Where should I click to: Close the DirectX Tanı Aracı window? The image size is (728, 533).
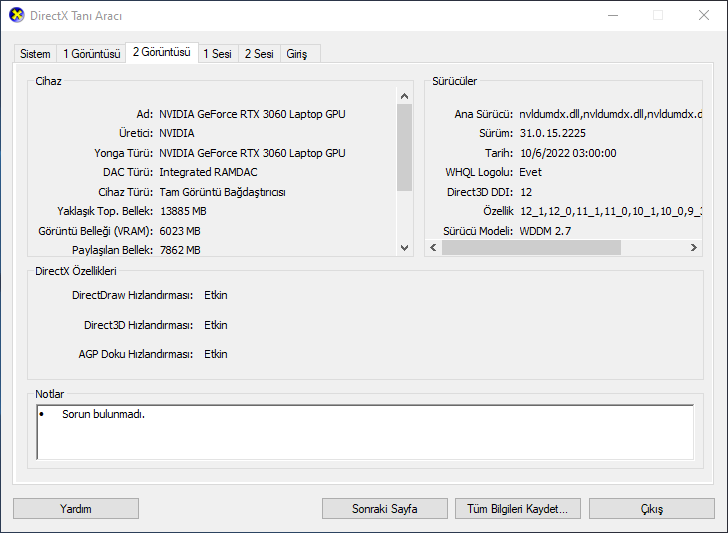point(704,15)
